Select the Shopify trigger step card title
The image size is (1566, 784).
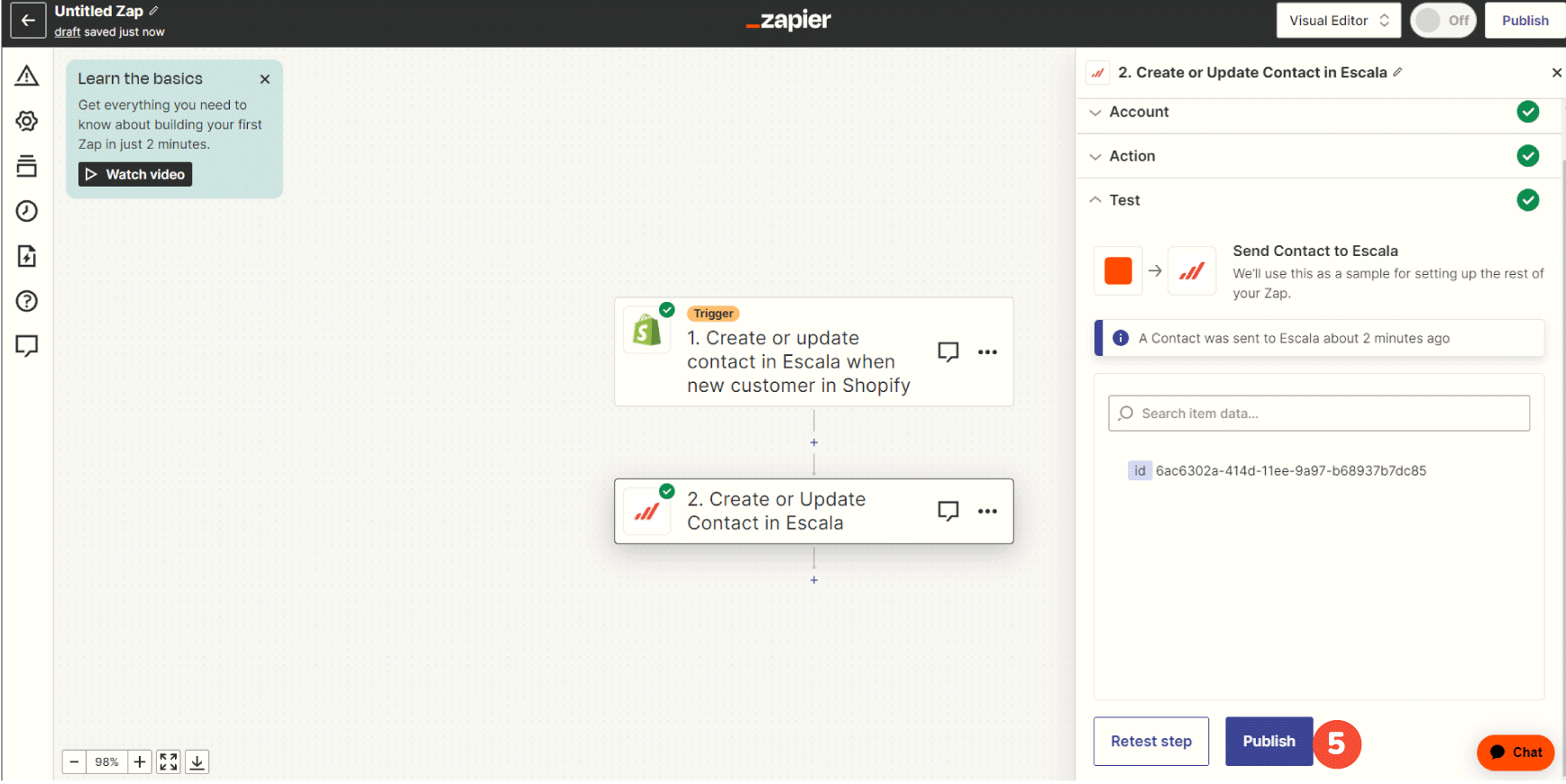tap(799, 361)
